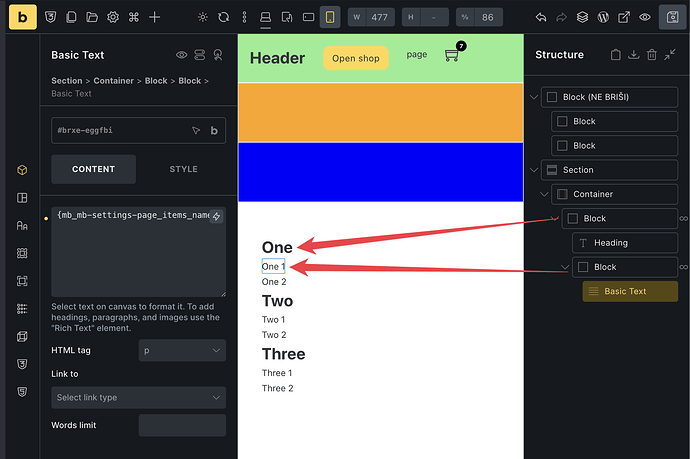Open the vertical dots breakpoint menu
The width and height of the screenshot is (690, 459).
245,17
